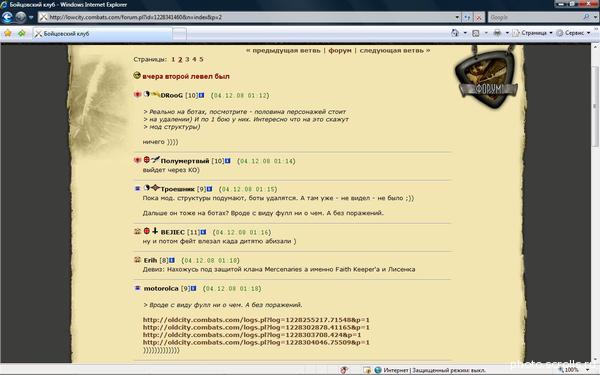
Task: Stop loading with the red X button
Action: pyautogui.click(x=479, y=17)
